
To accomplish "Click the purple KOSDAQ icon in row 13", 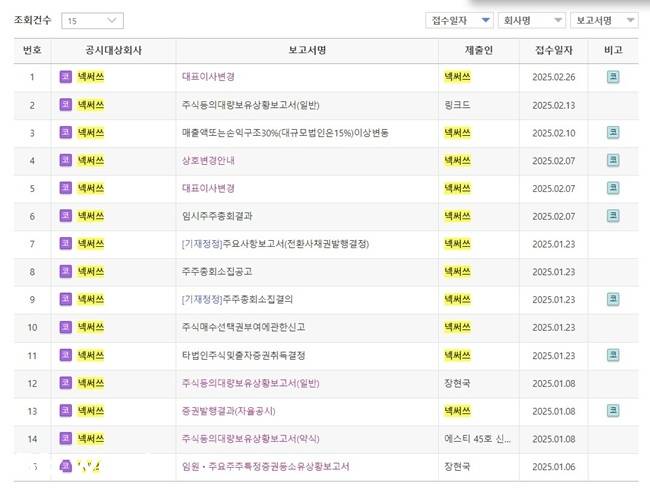I will click(x=65, y=411).
